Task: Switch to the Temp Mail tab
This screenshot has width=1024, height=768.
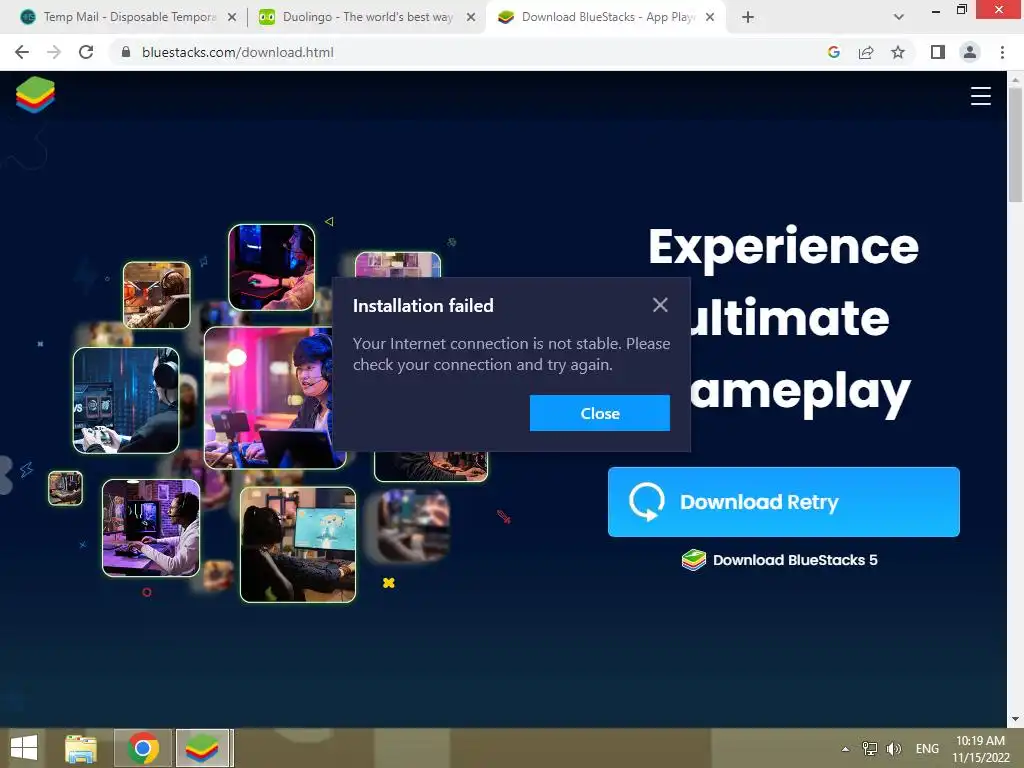Action: point(128,17)
